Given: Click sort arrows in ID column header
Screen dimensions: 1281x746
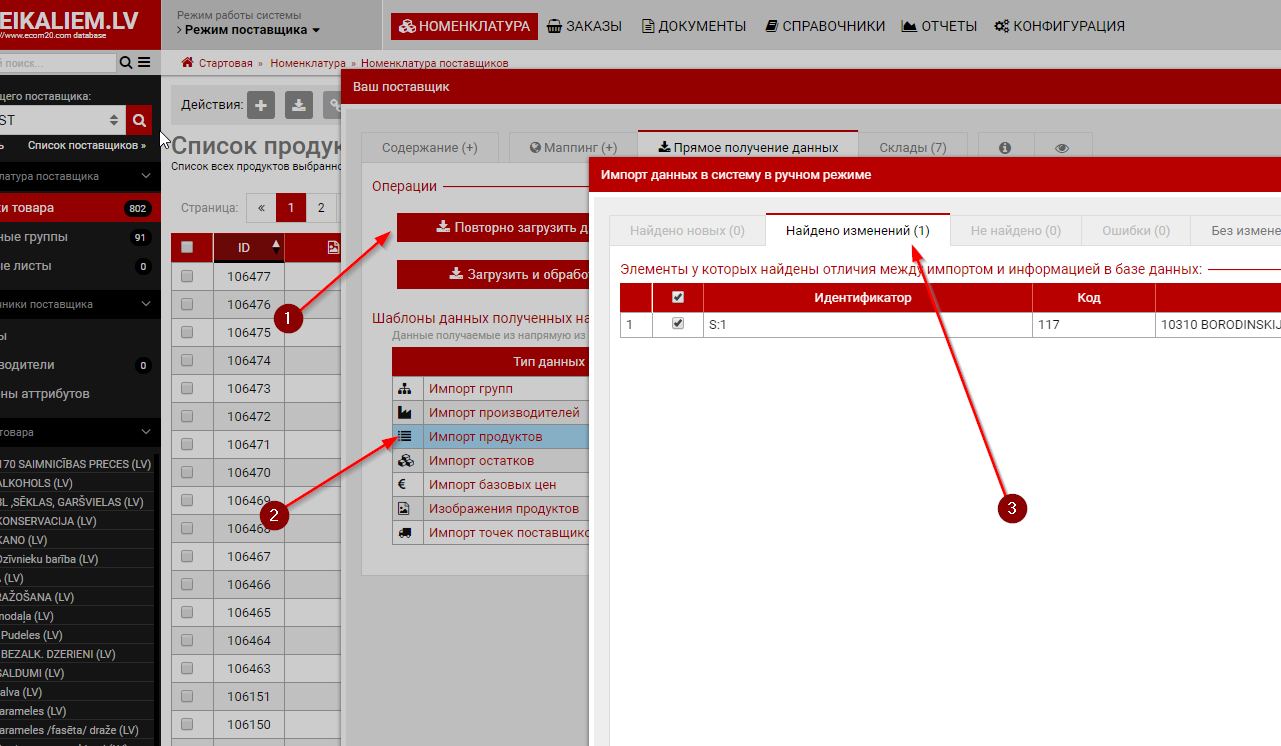Looking at the screenshot, I should pos(276,247).
